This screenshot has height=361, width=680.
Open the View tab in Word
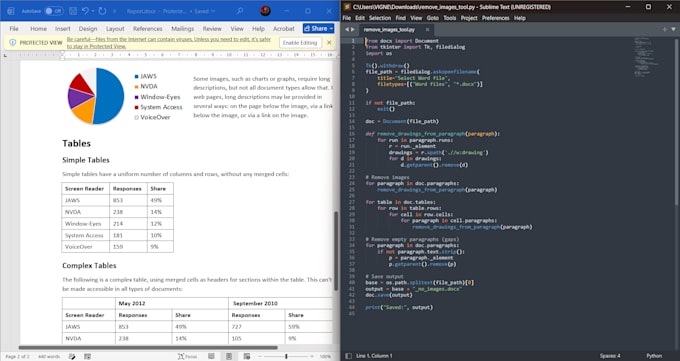pos(237,29)
